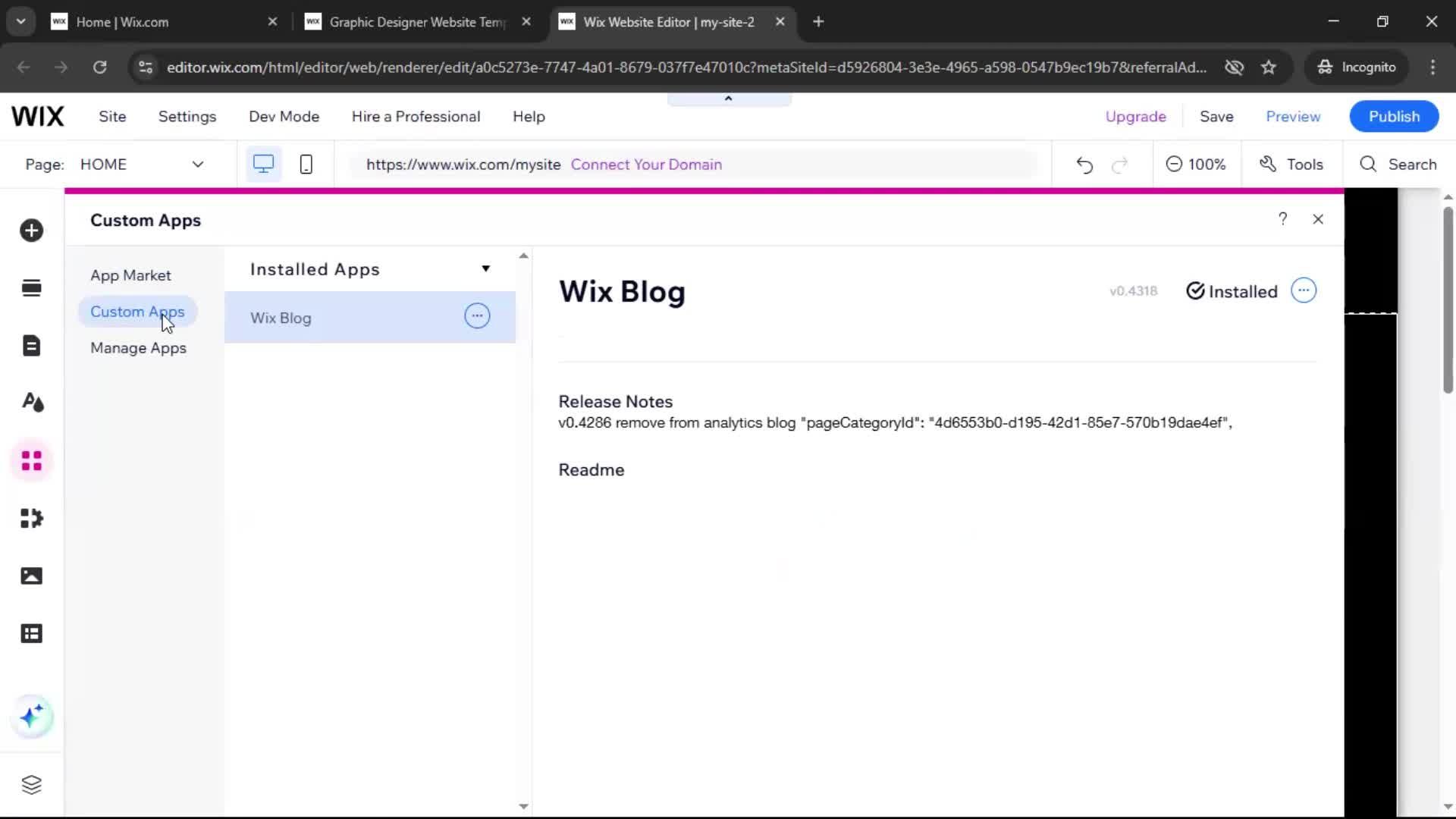Open the Media image icon in sidebar
The height and width of the screenshot is (819, 1456).
click(x=31, y=576)
